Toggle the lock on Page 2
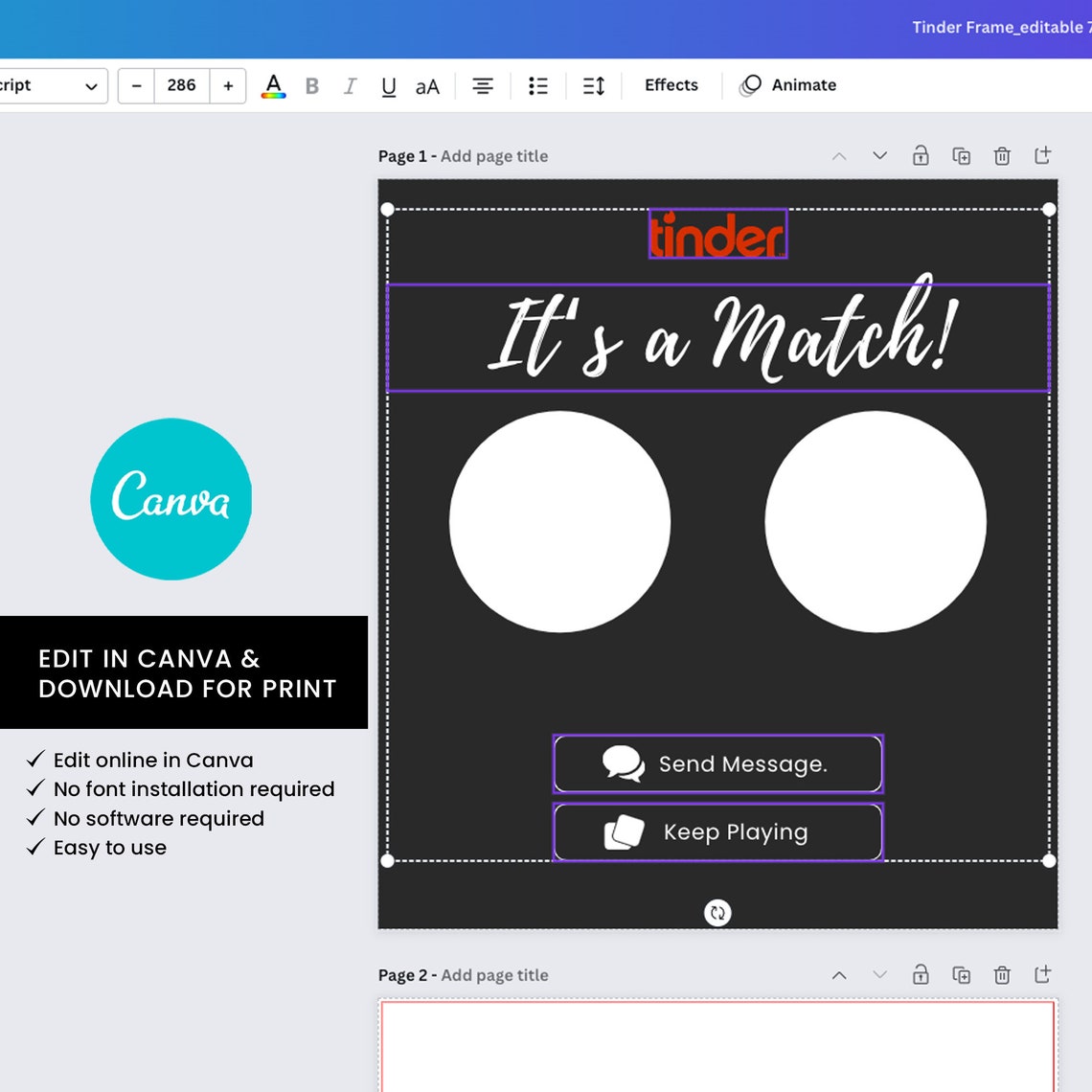Image resolution: width=1092 pixels, height=1092 pixels. (x=921, y=974)
